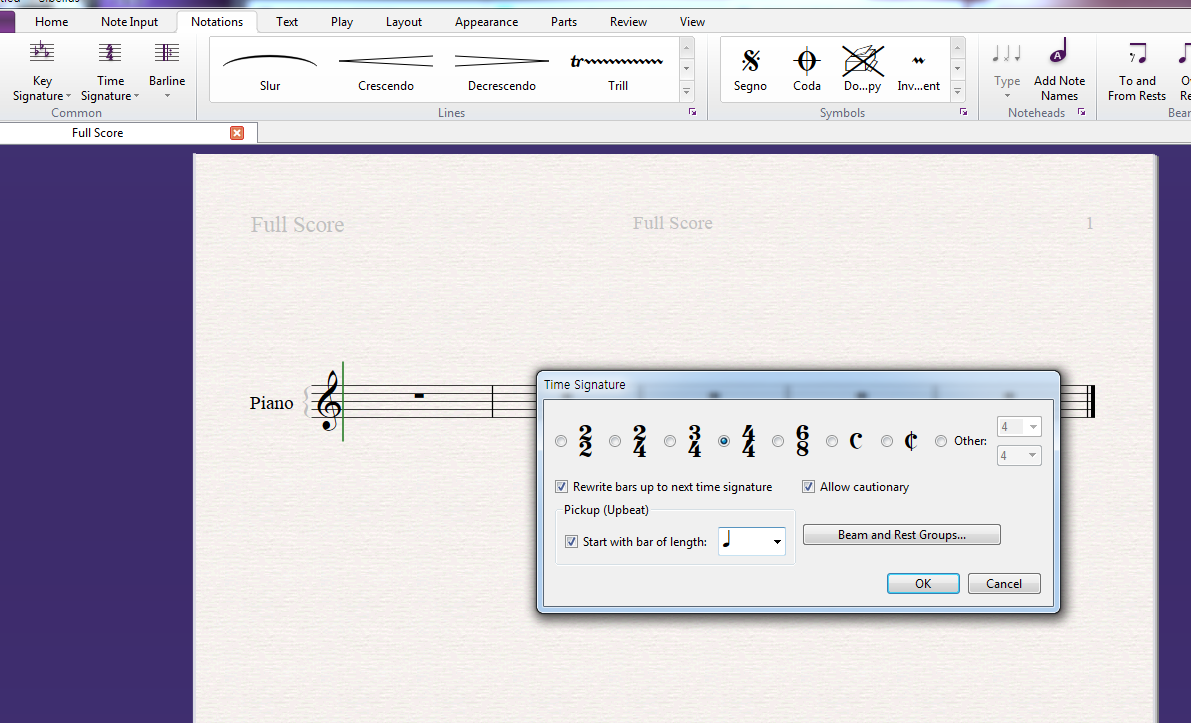Select the Slur line
Viewport: 1191px width, 723px height.
270,69
